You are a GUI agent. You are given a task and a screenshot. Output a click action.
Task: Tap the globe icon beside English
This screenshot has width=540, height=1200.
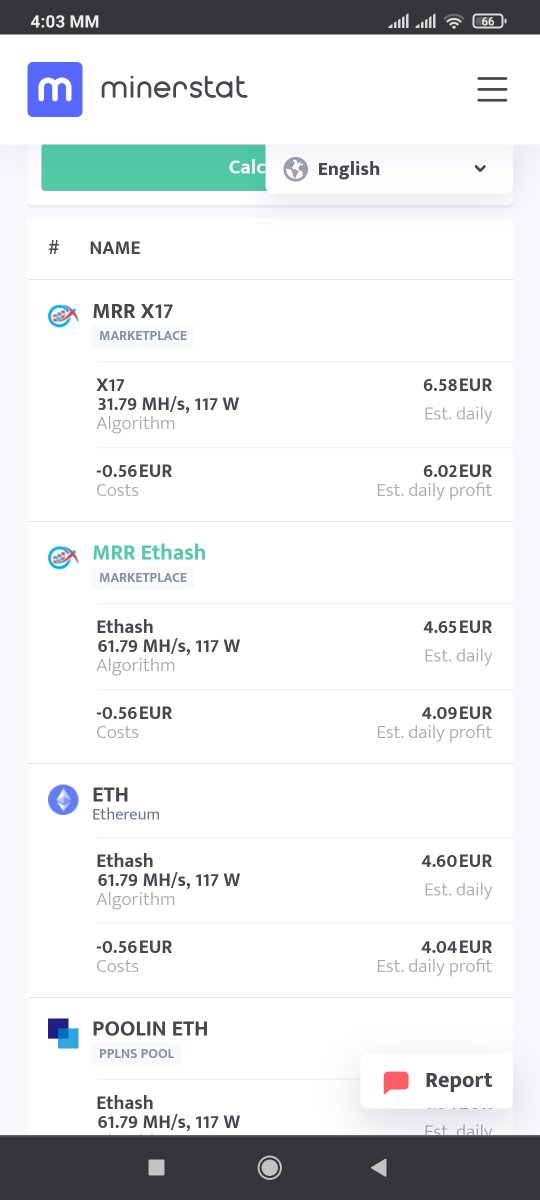[x=295, y=169]
